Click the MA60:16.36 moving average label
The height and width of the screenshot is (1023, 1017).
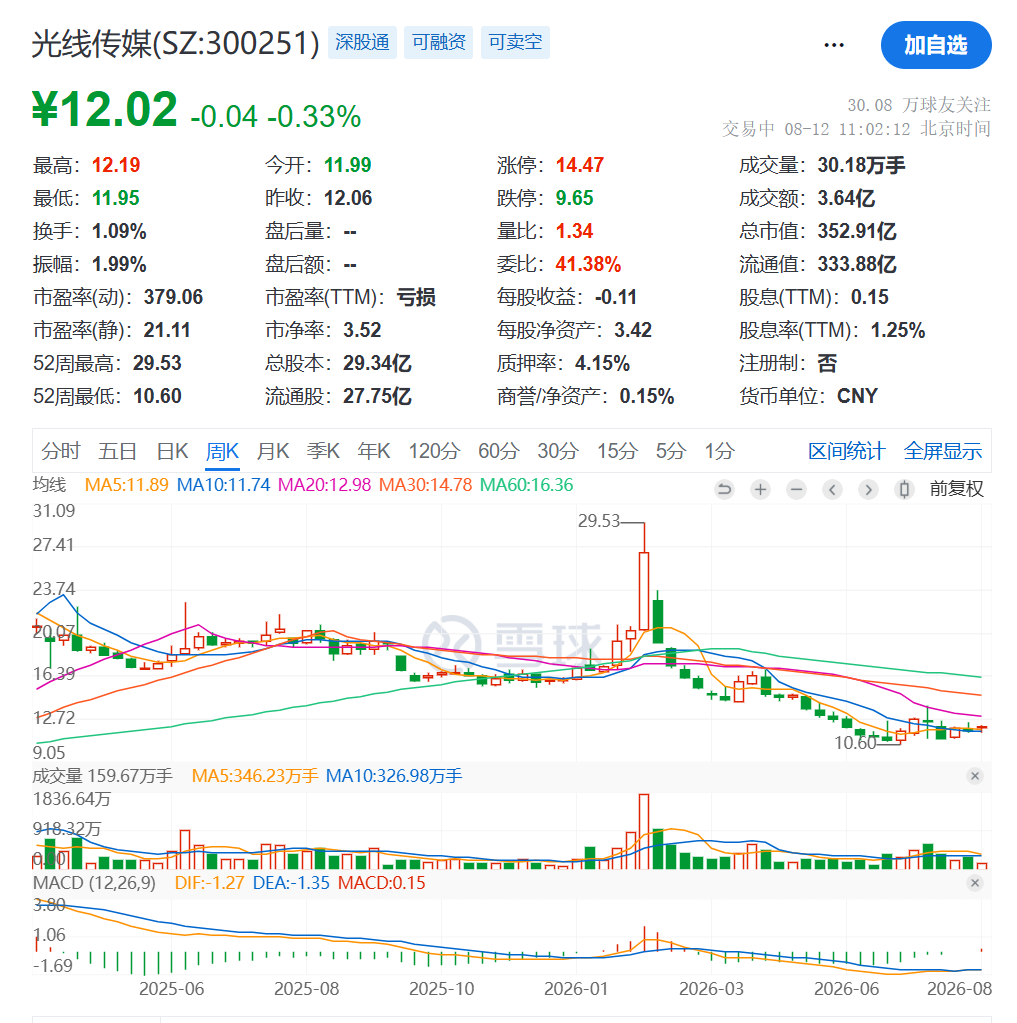pos(526,485)
